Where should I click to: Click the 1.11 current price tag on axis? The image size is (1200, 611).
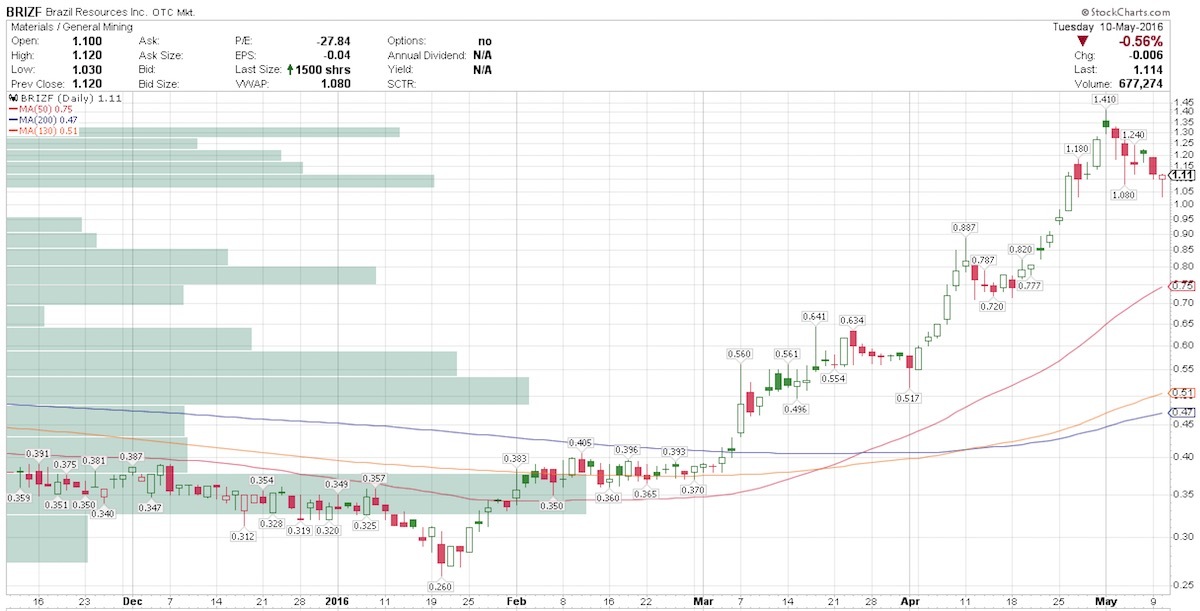(1183, 175)
